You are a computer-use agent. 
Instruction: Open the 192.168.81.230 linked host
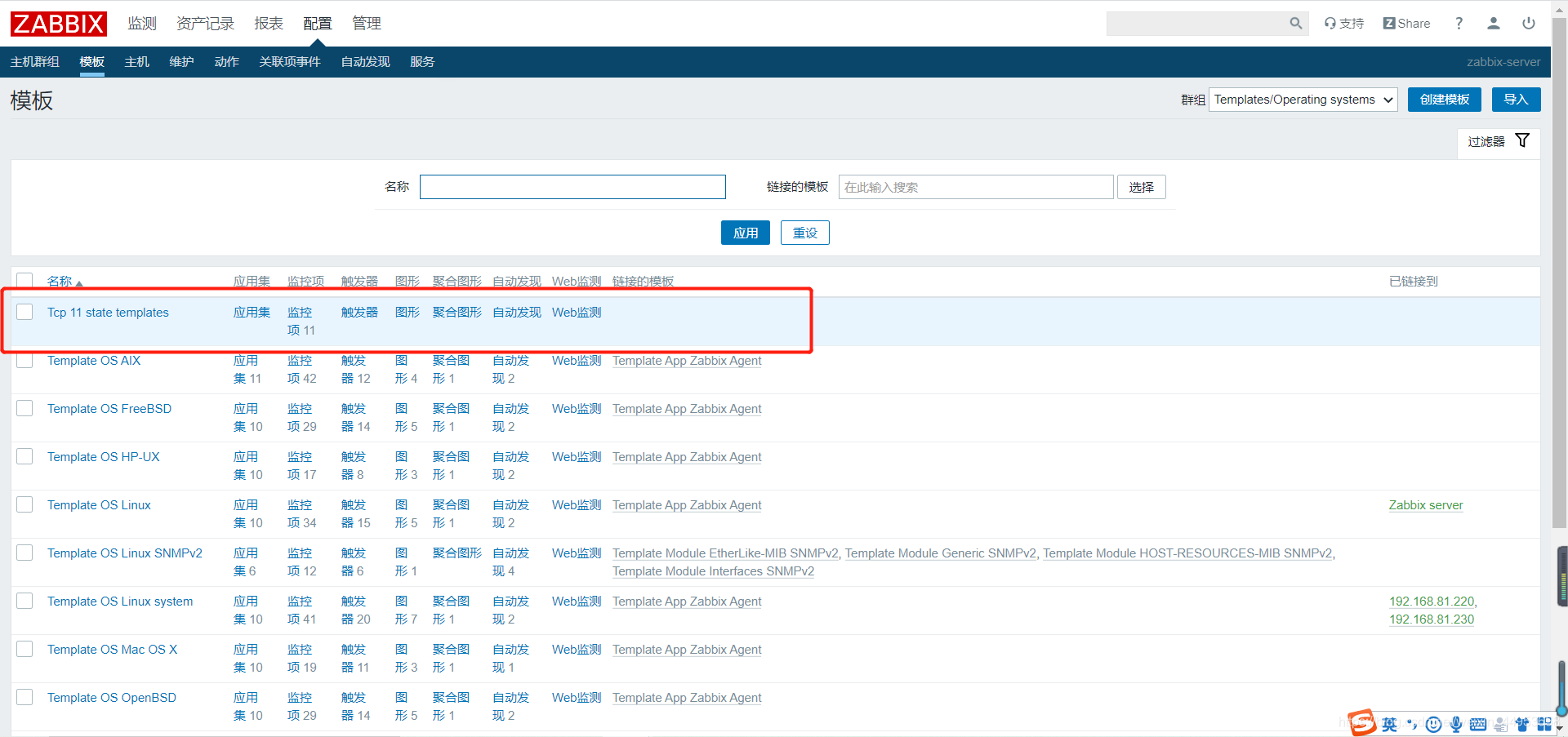click(1432, 619)
